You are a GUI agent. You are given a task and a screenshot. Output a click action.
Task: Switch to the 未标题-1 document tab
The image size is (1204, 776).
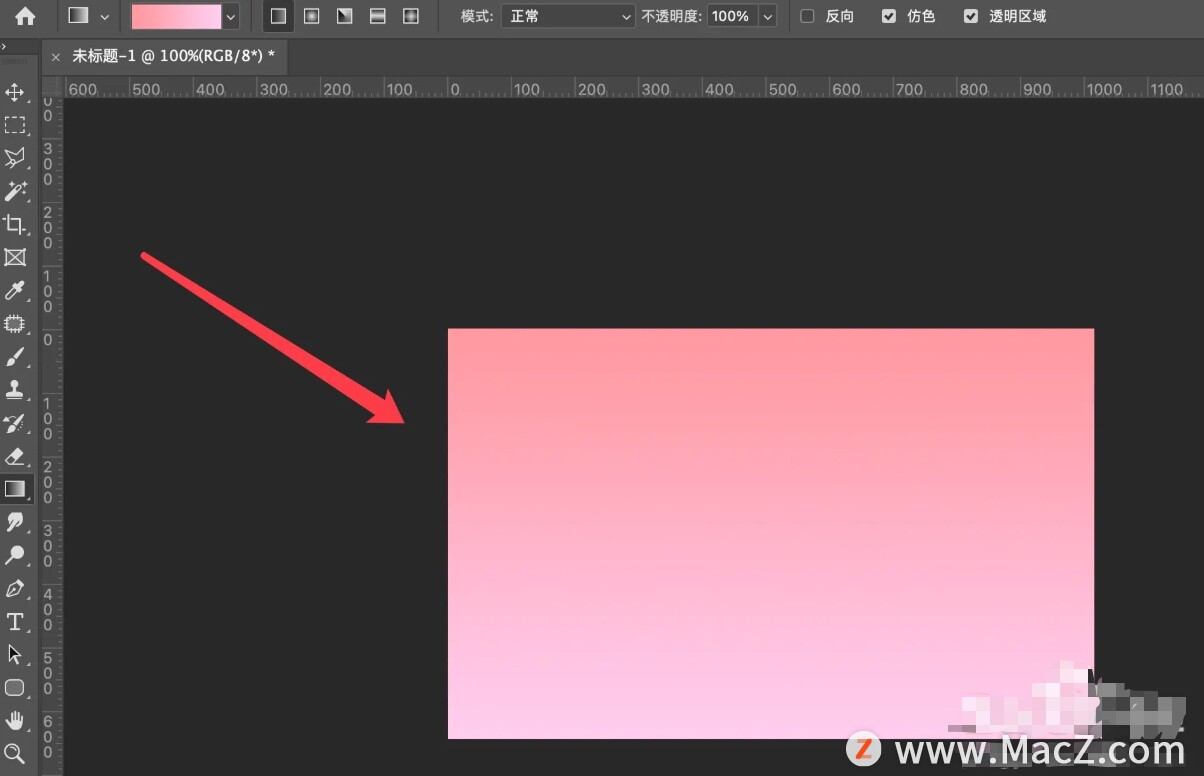click(173, 57)
